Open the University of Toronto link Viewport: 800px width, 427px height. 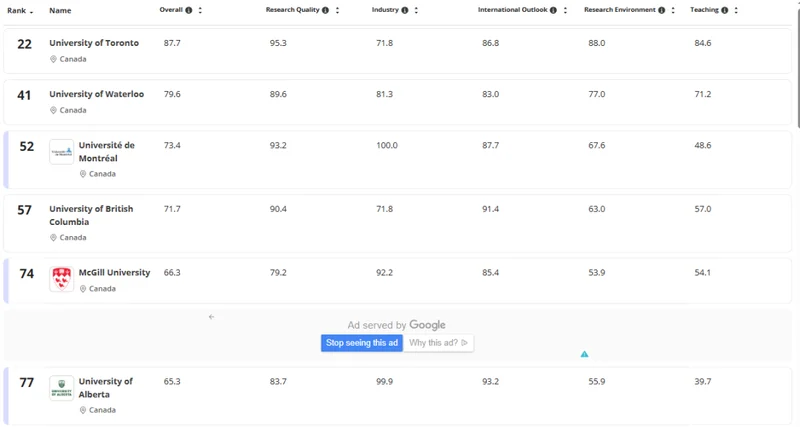coord(94,43)
